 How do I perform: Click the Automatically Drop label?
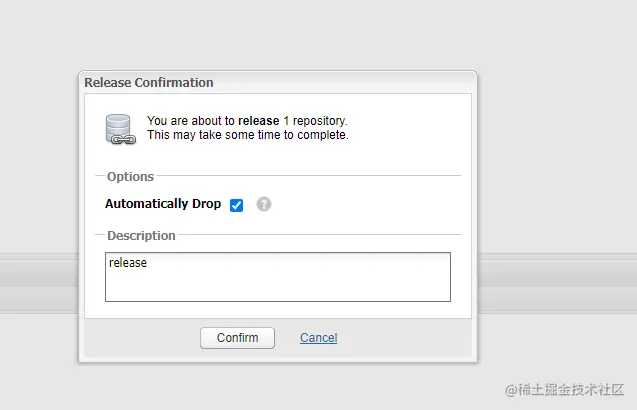click(x=163, y=204)
